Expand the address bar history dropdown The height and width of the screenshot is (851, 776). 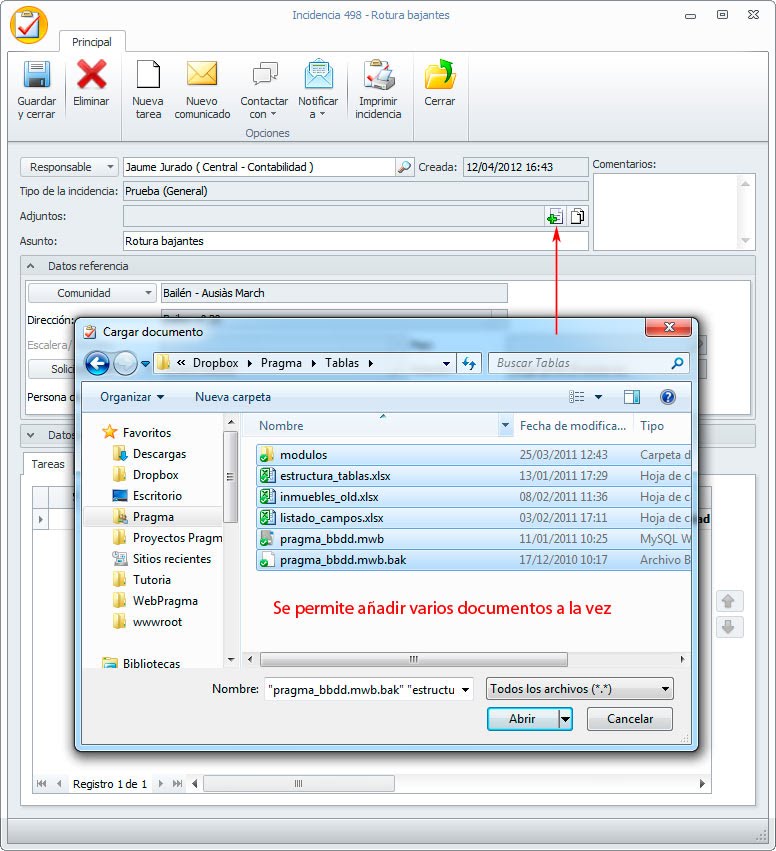(x=446, y=364)
